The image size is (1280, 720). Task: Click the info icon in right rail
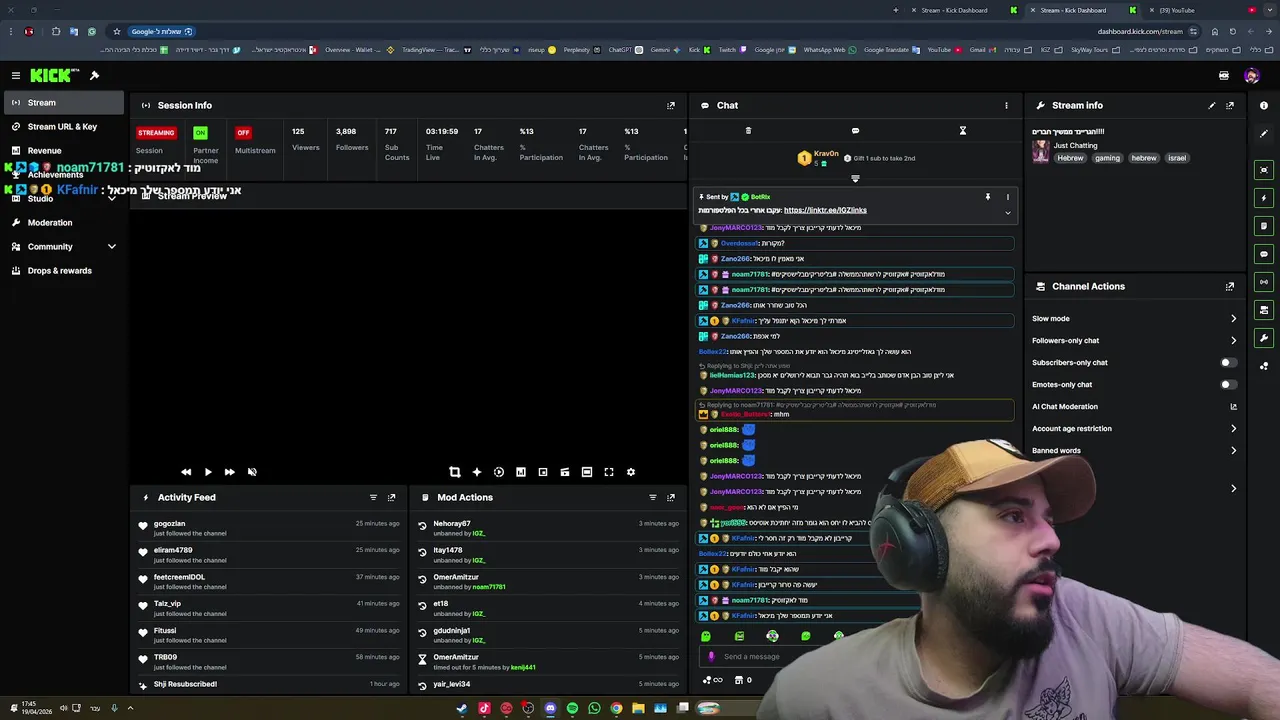pos(1264,105)
